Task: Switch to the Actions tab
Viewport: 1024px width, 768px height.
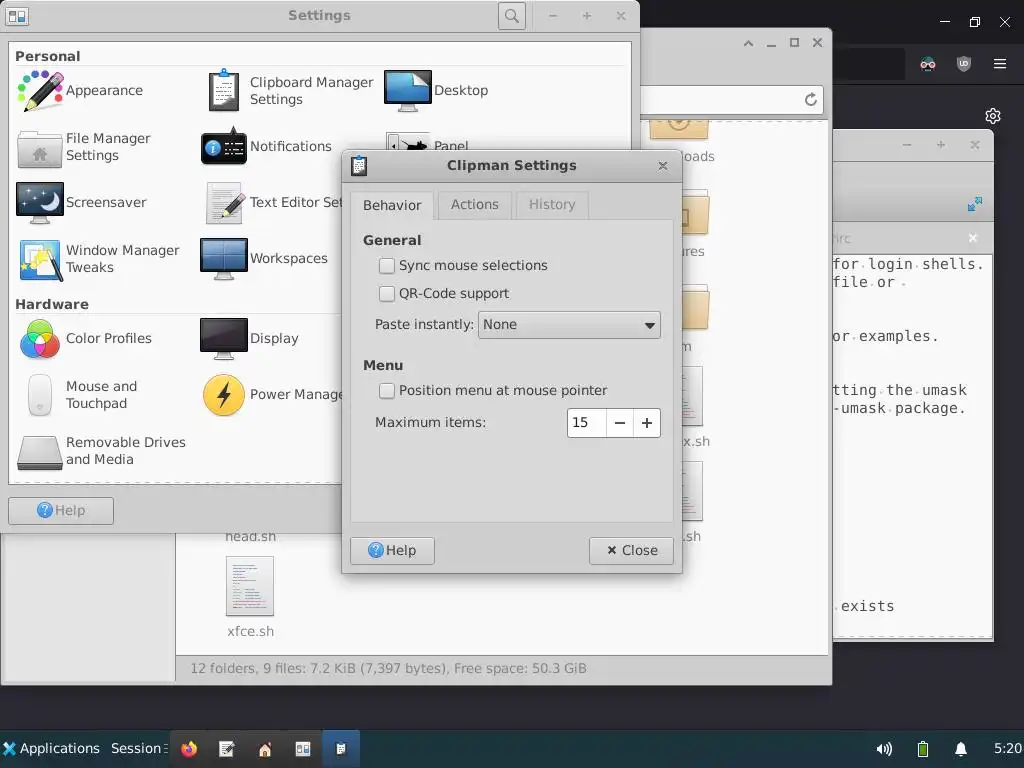Action: coord(475,204)
